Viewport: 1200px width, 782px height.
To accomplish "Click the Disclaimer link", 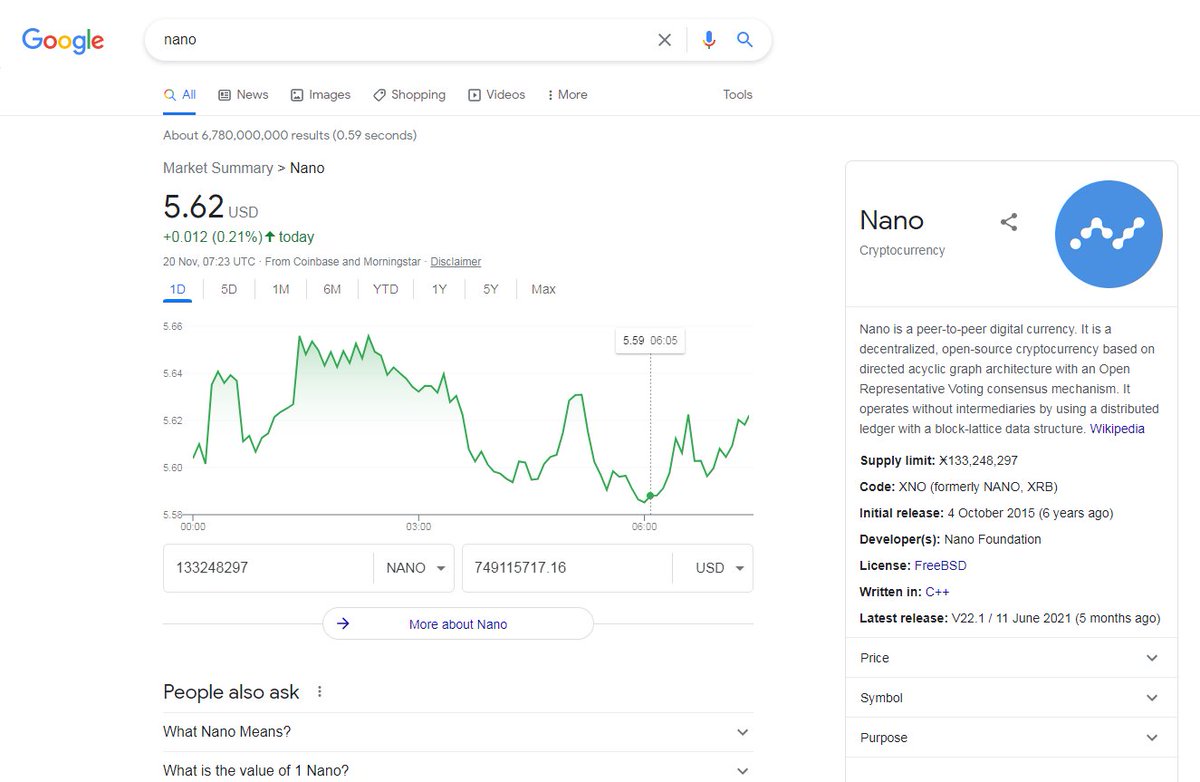I will (455, 261).
